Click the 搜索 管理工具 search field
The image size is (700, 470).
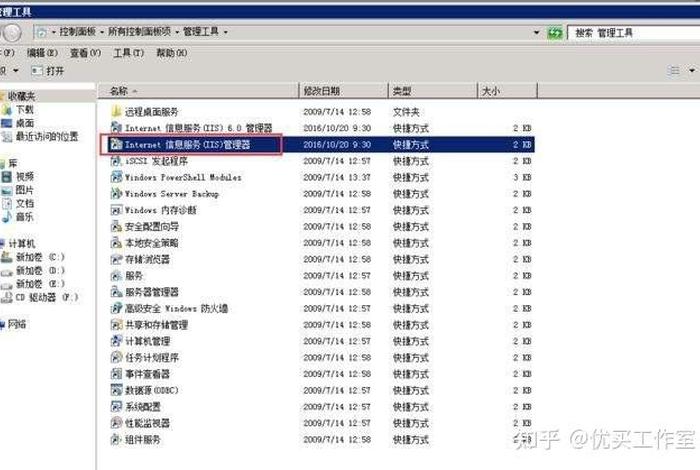(x=634, y=33)
